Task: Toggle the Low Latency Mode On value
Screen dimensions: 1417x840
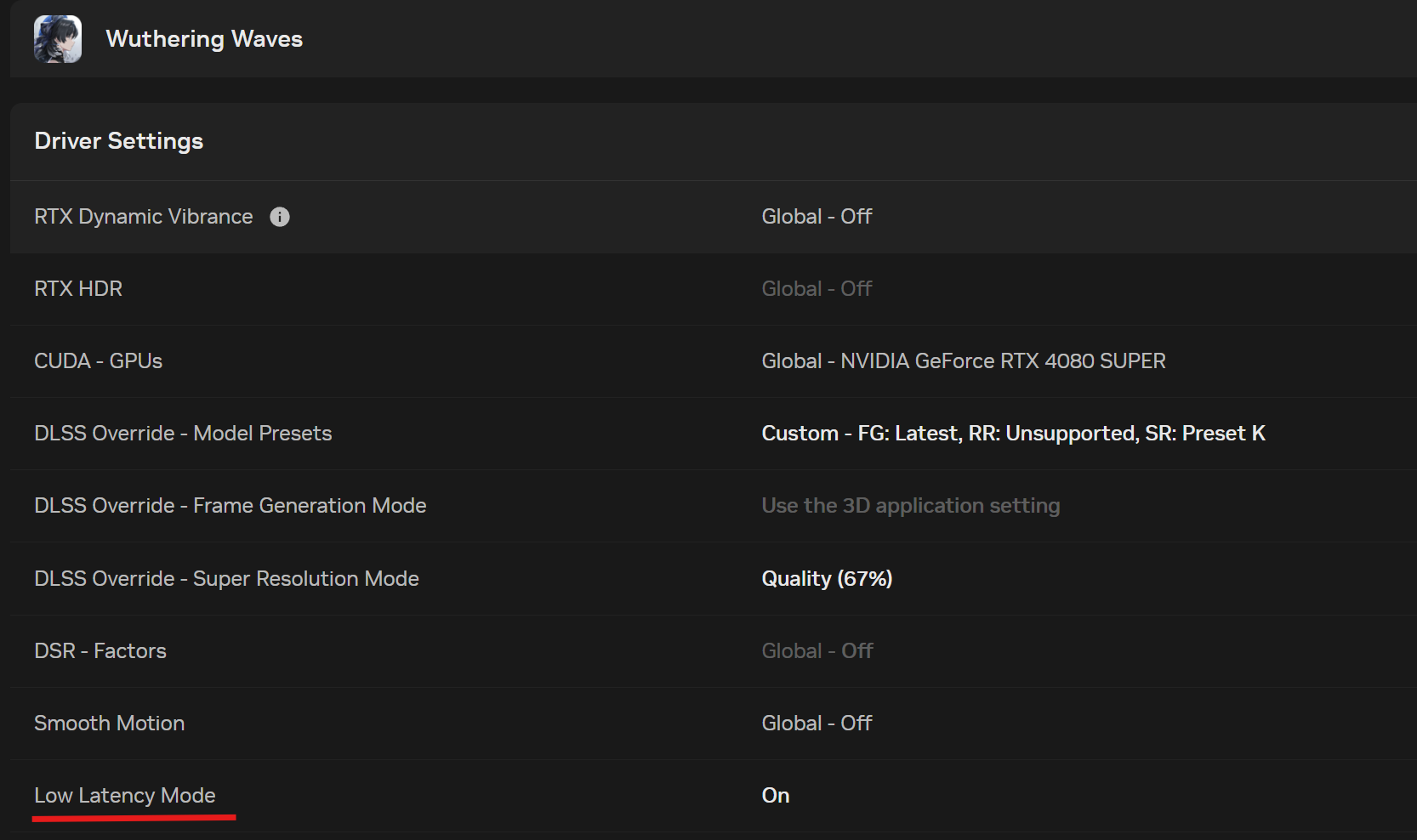Action: pos(776,796)
